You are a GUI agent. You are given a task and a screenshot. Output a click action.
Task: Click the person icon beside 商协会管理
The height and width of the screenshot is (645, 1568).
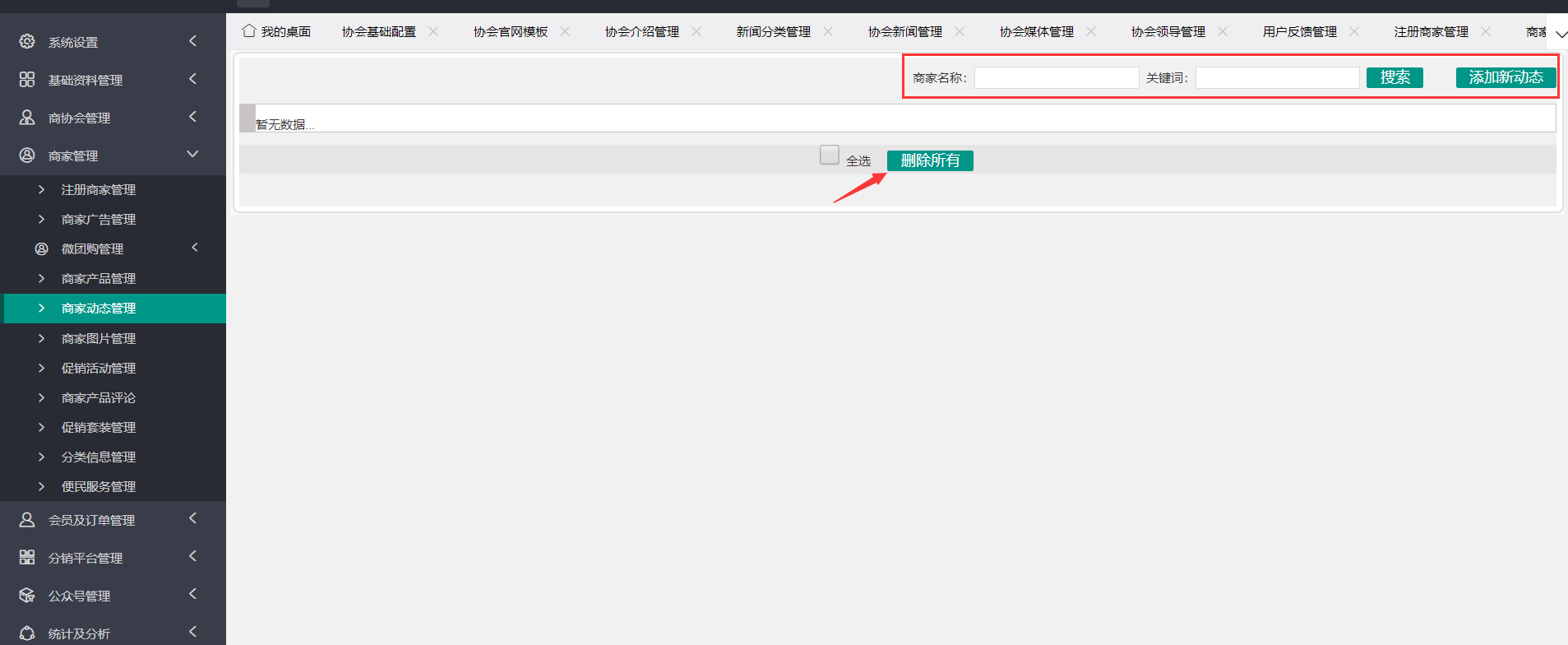pos(27,118)
